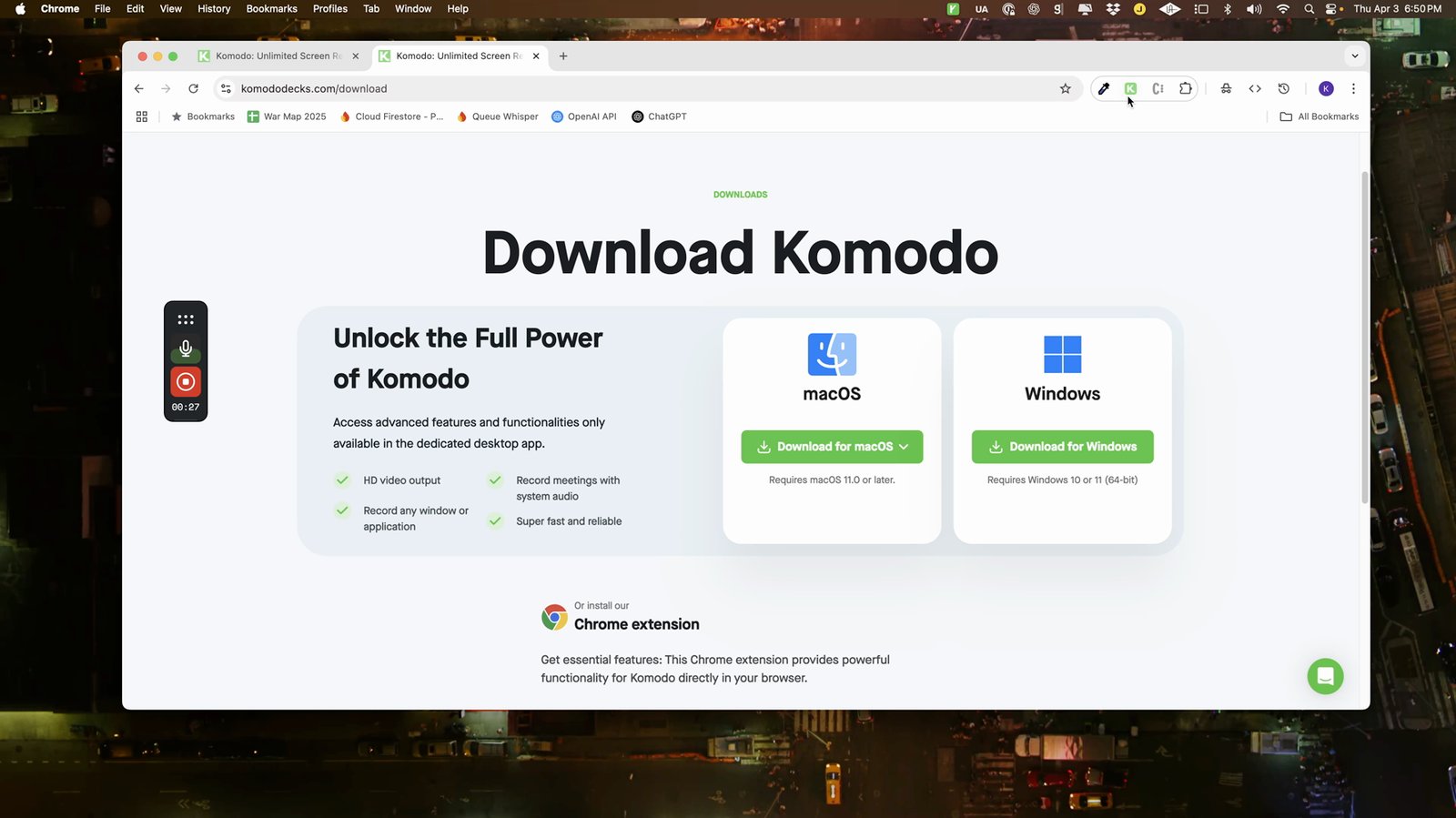Reload the Komodo download page
The image size is (1456, 818).
click(193, 88)
